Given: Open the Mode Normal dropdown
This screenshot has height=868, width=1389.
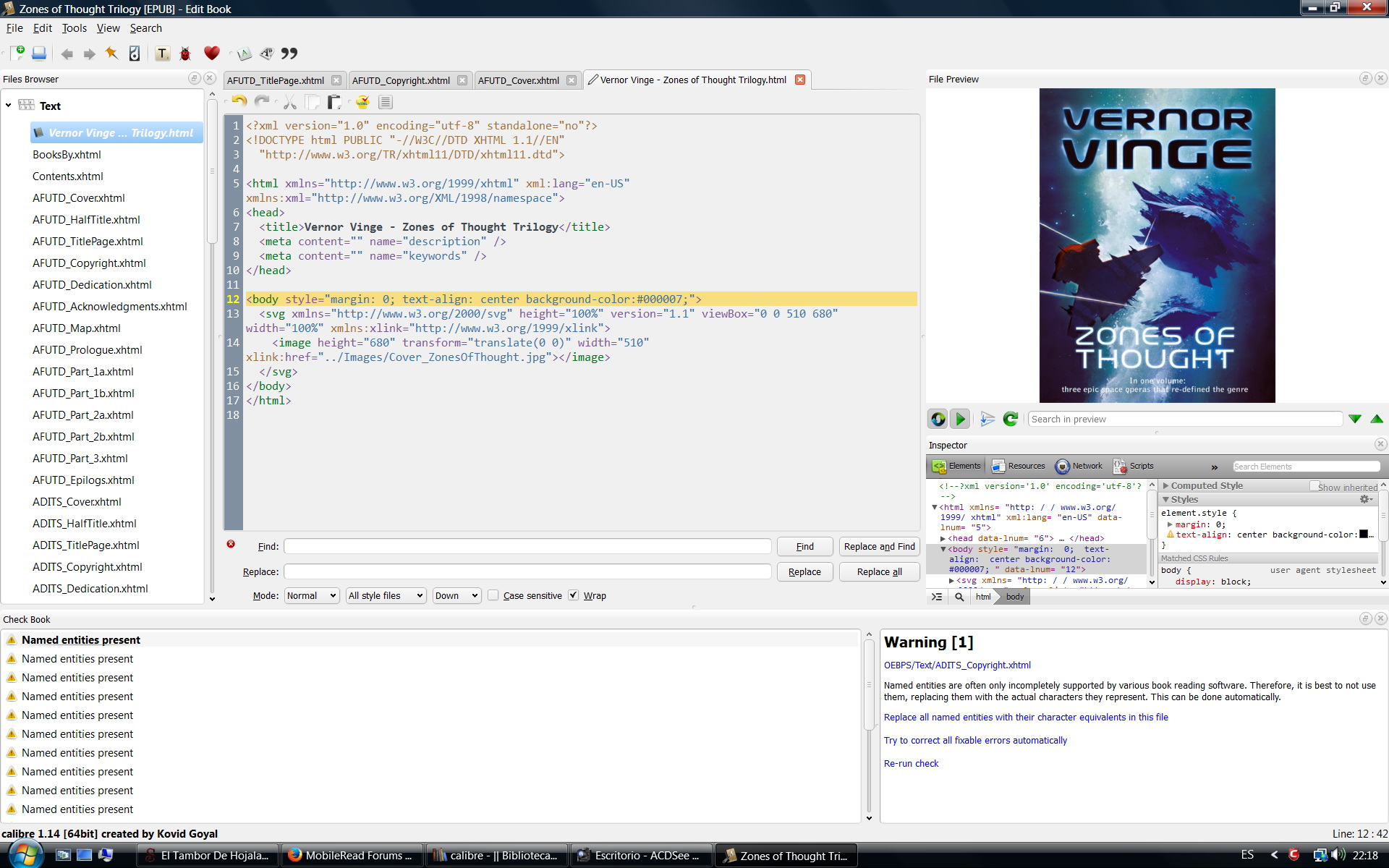Looking at the screenshot, I should (311, 595).
